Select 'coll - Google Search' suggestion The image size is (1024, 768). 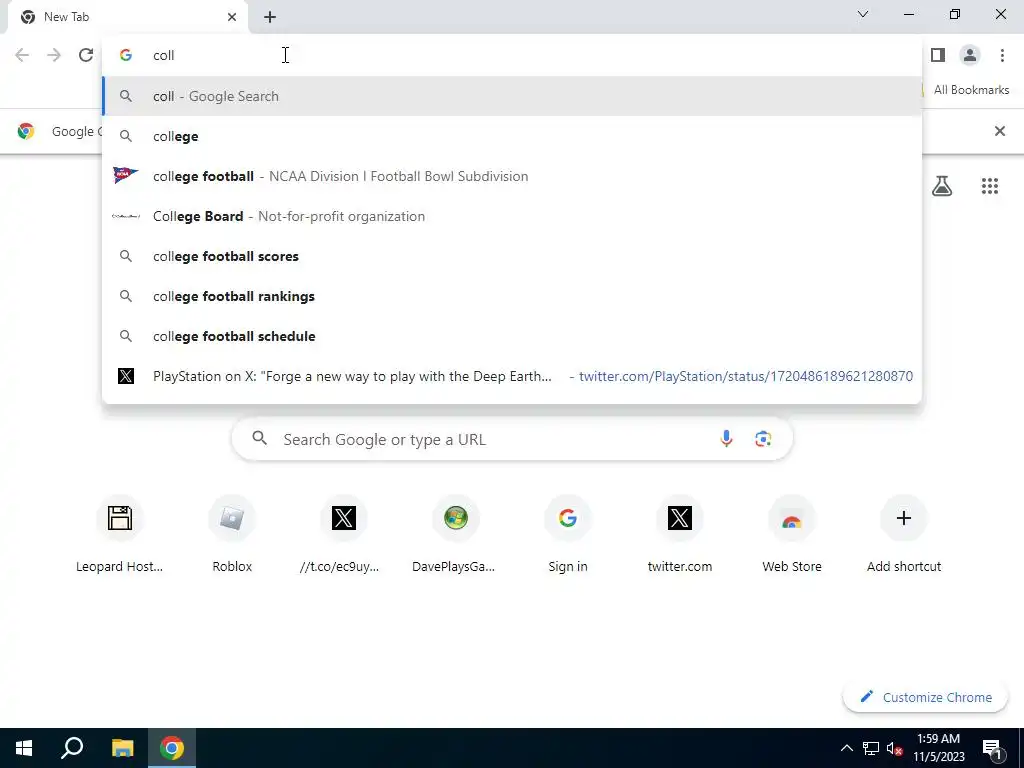coord(512,96)
